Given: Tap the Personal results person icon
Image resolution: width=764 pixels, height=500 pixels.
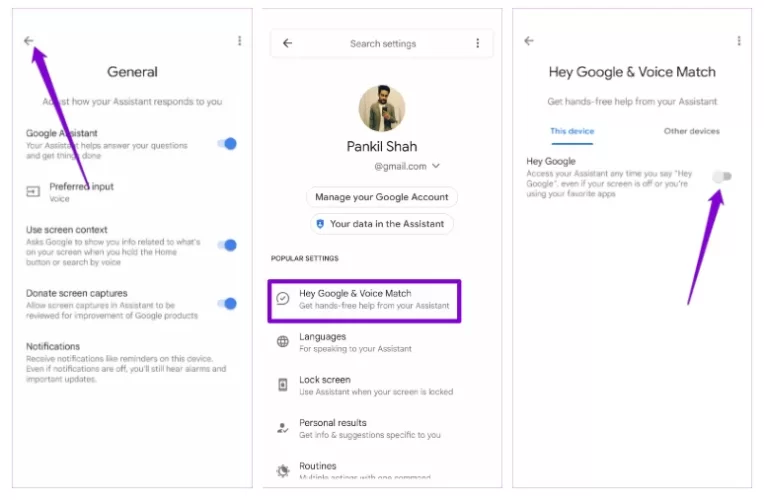Looking at the screenshot, I should pos(283,427).
